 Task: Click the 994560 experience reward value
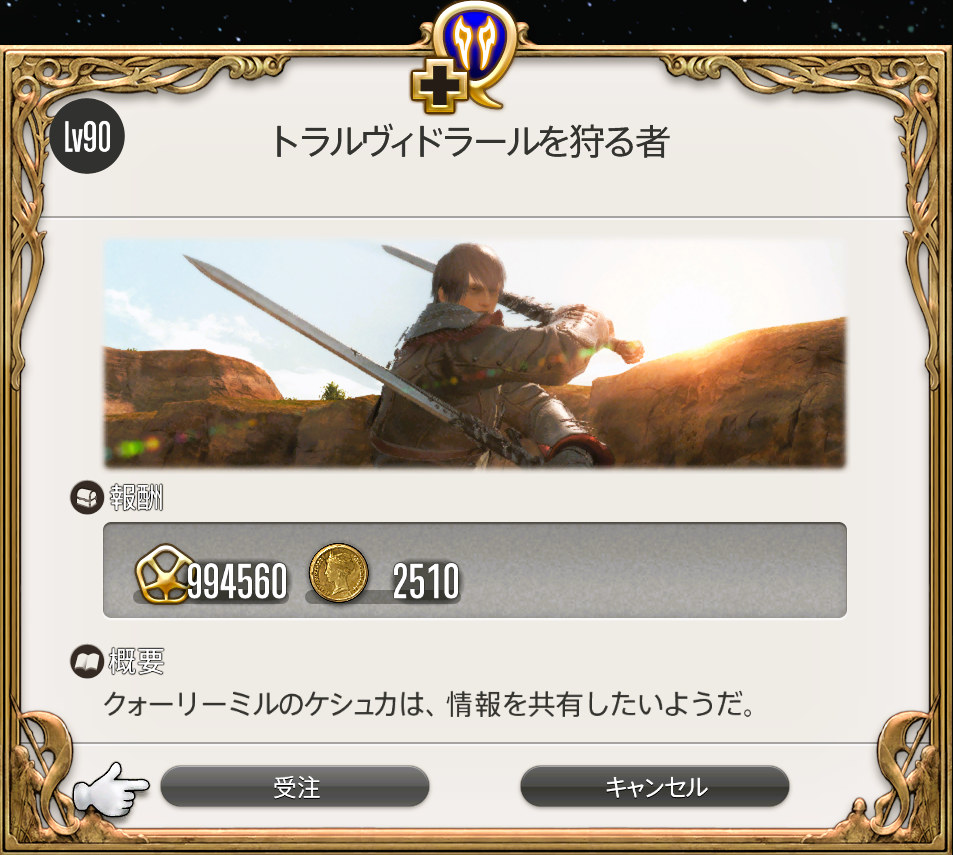click(x=237, y=582)
